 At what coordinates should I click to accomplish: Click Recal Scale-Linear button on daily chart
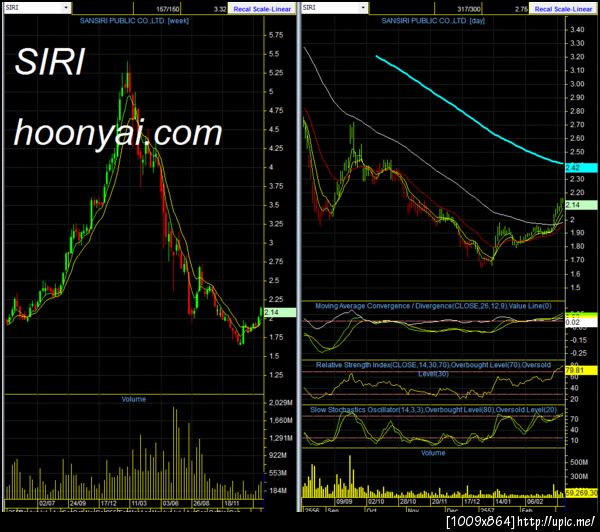[x=563, y=8]
